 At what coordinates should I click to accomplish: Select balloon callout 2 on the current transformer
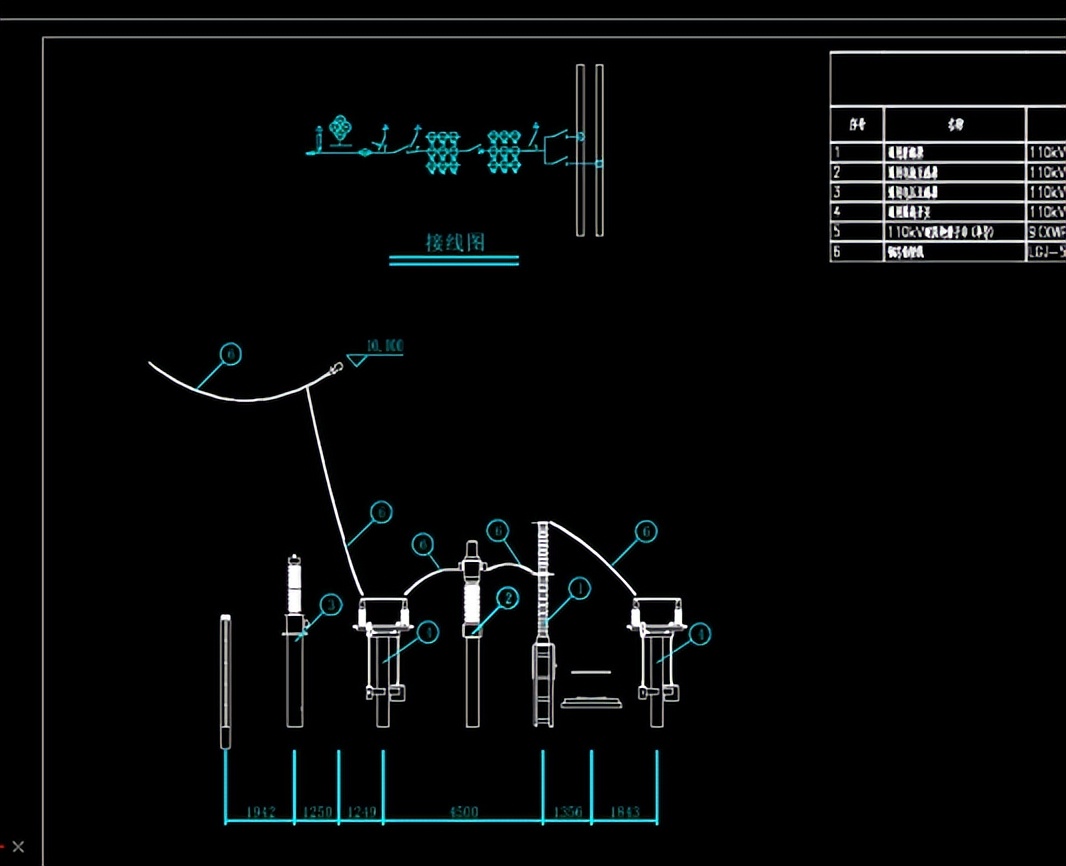pyautogui.click(x=506, y=597)
